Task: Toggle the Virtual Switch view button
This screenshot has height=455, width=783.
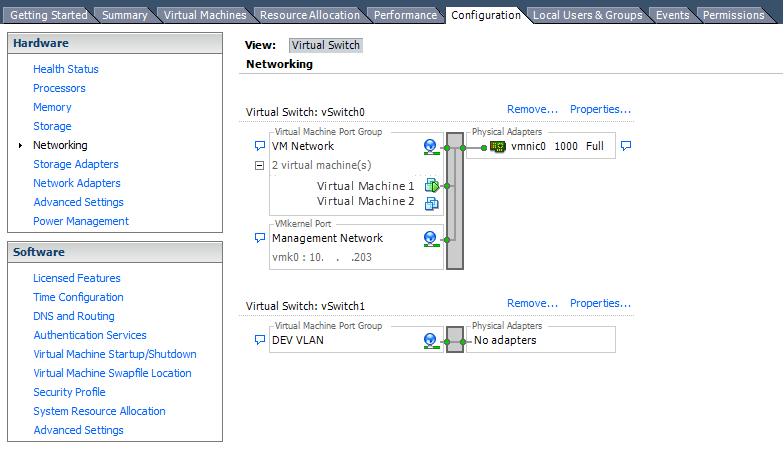Action: pyautogui.click(x=326, y=46)
